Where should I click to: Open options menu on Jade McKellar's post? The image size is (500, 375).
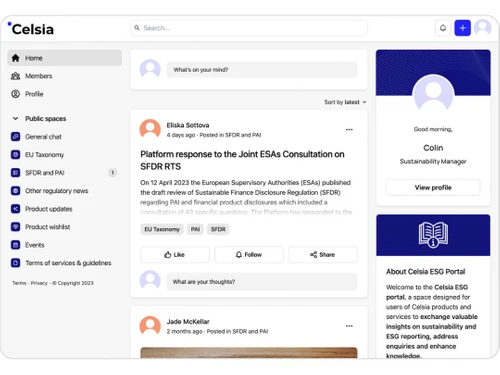tap(349, 326)
